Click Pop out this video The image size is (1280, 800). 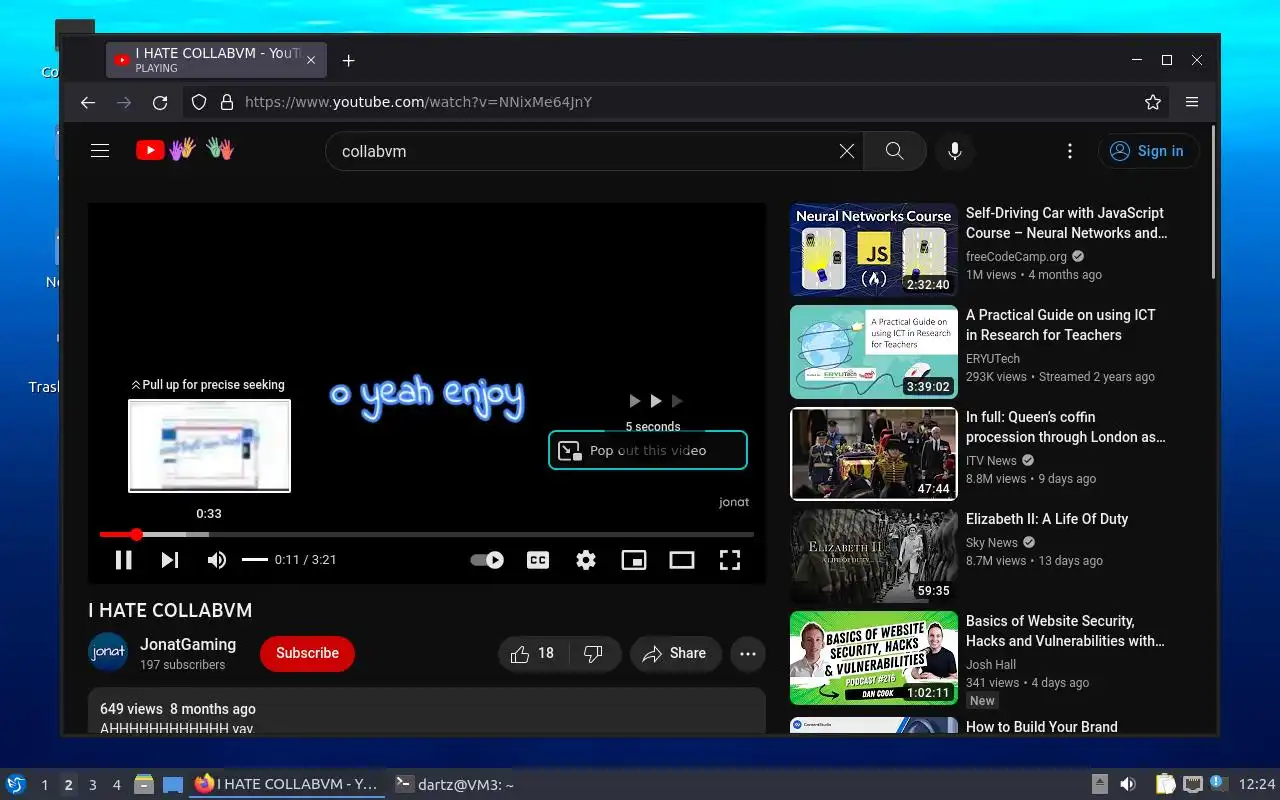648,450
